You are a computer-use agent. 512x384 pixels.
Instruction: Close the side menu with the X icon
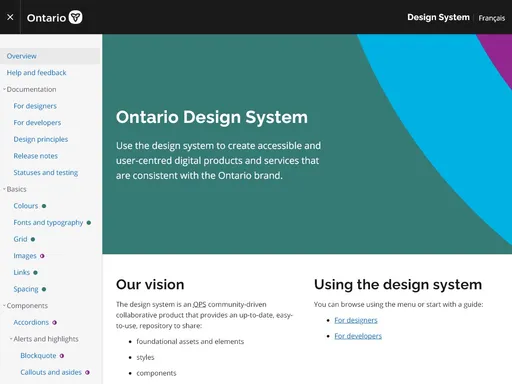click(10, 17)
